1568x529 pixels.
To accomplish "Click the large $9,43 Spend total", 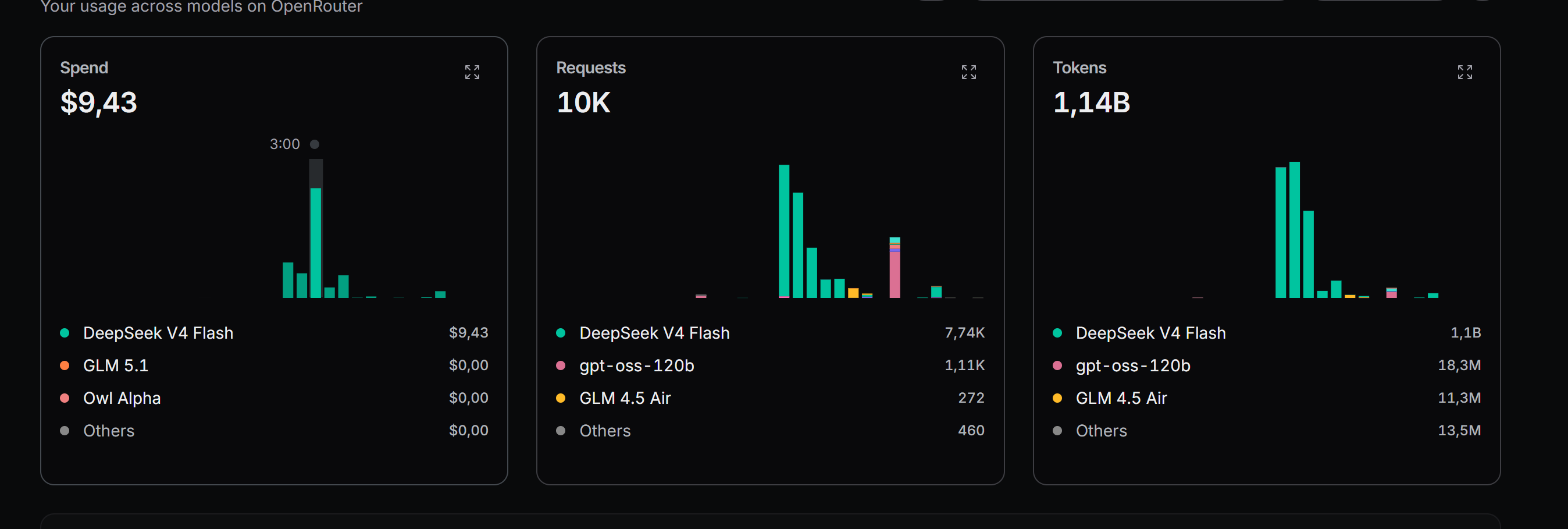I will (x=99, y=102).
